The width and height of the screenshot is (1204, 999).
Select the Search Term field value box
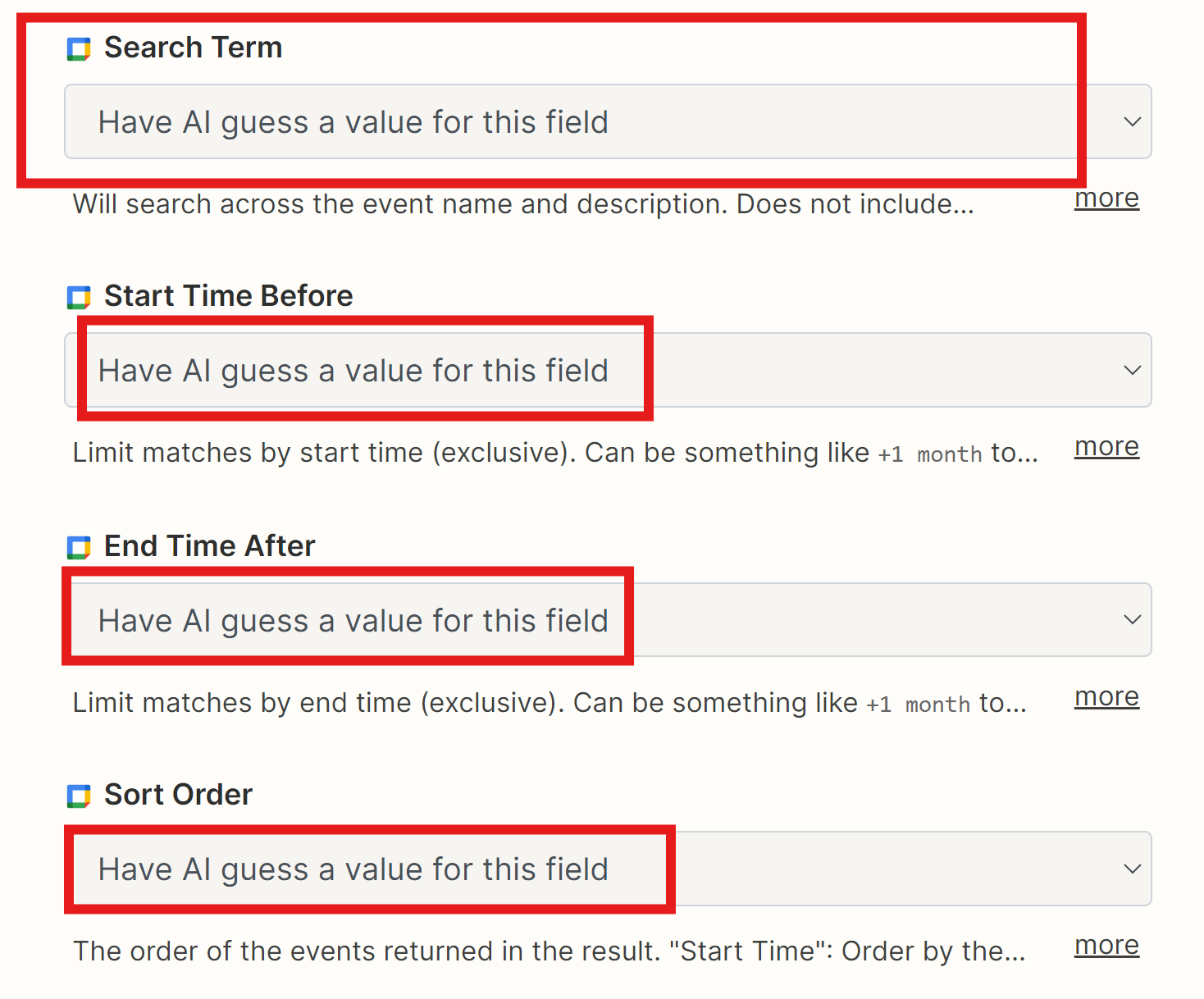[x=608, y=121]
